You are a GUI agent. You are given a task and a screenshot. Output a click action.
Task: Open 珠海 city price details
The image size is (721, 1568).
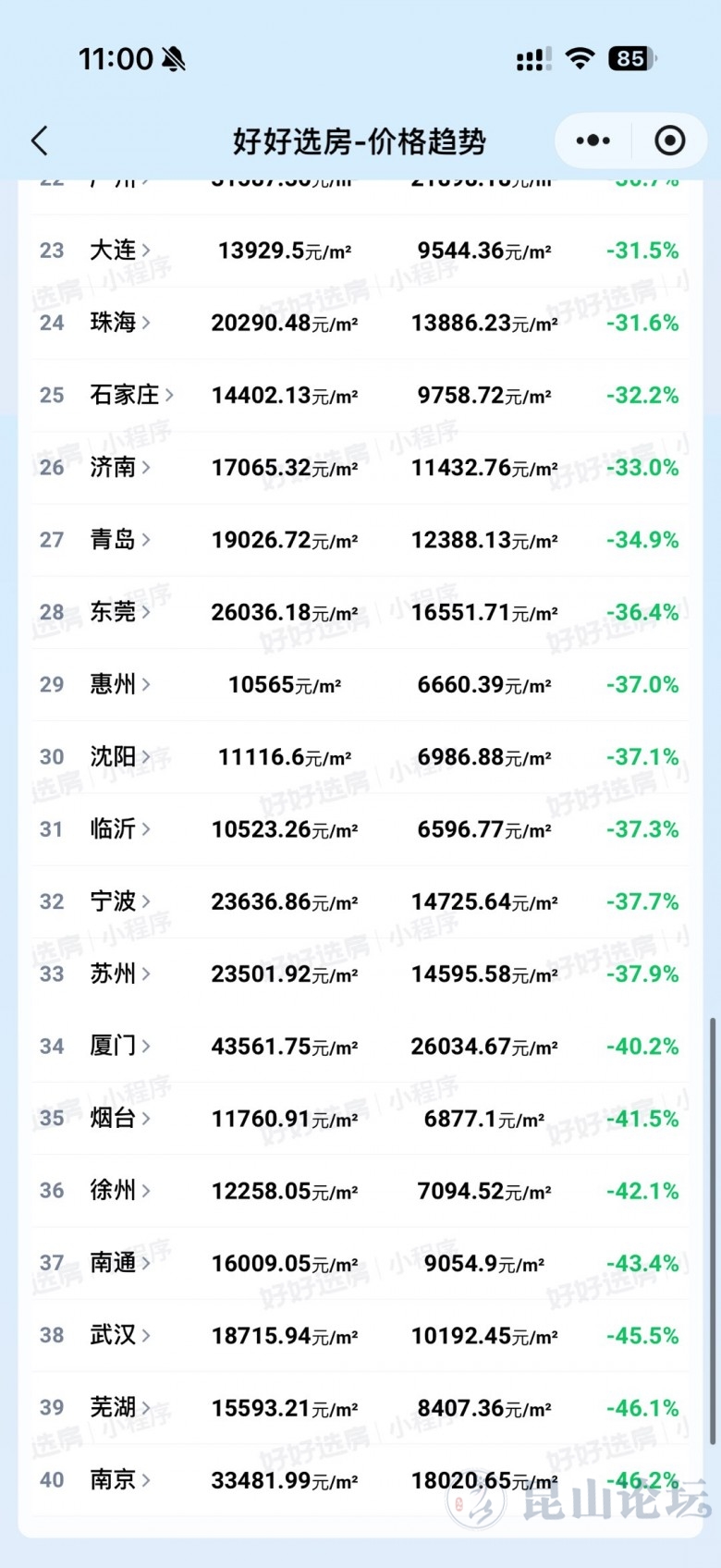(x=113, y=323)
